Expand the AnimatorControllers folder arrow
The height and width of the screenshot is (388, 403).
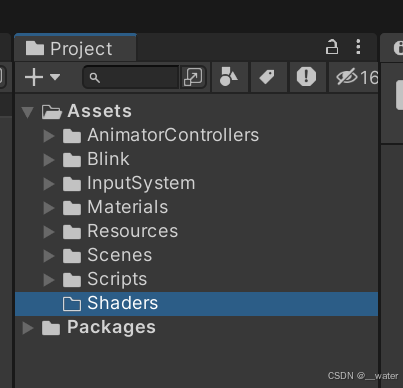[x=49, y=136]
